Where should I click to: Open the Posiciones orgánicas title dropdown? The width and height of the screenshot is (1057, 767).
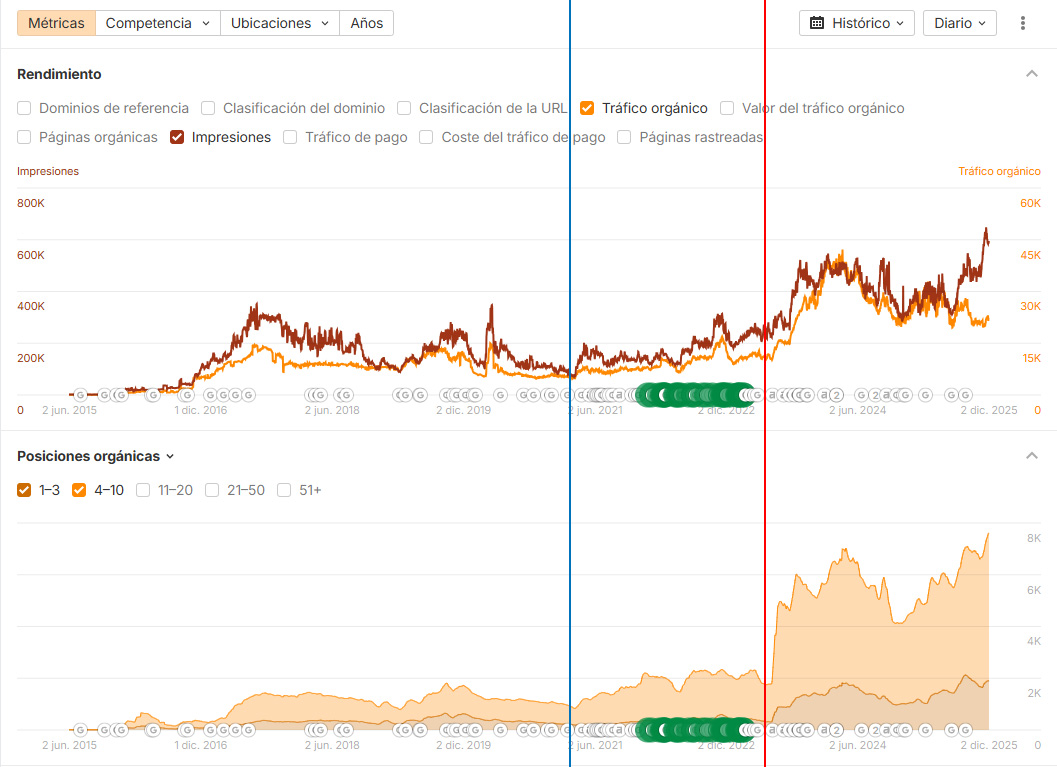point(96,456)
